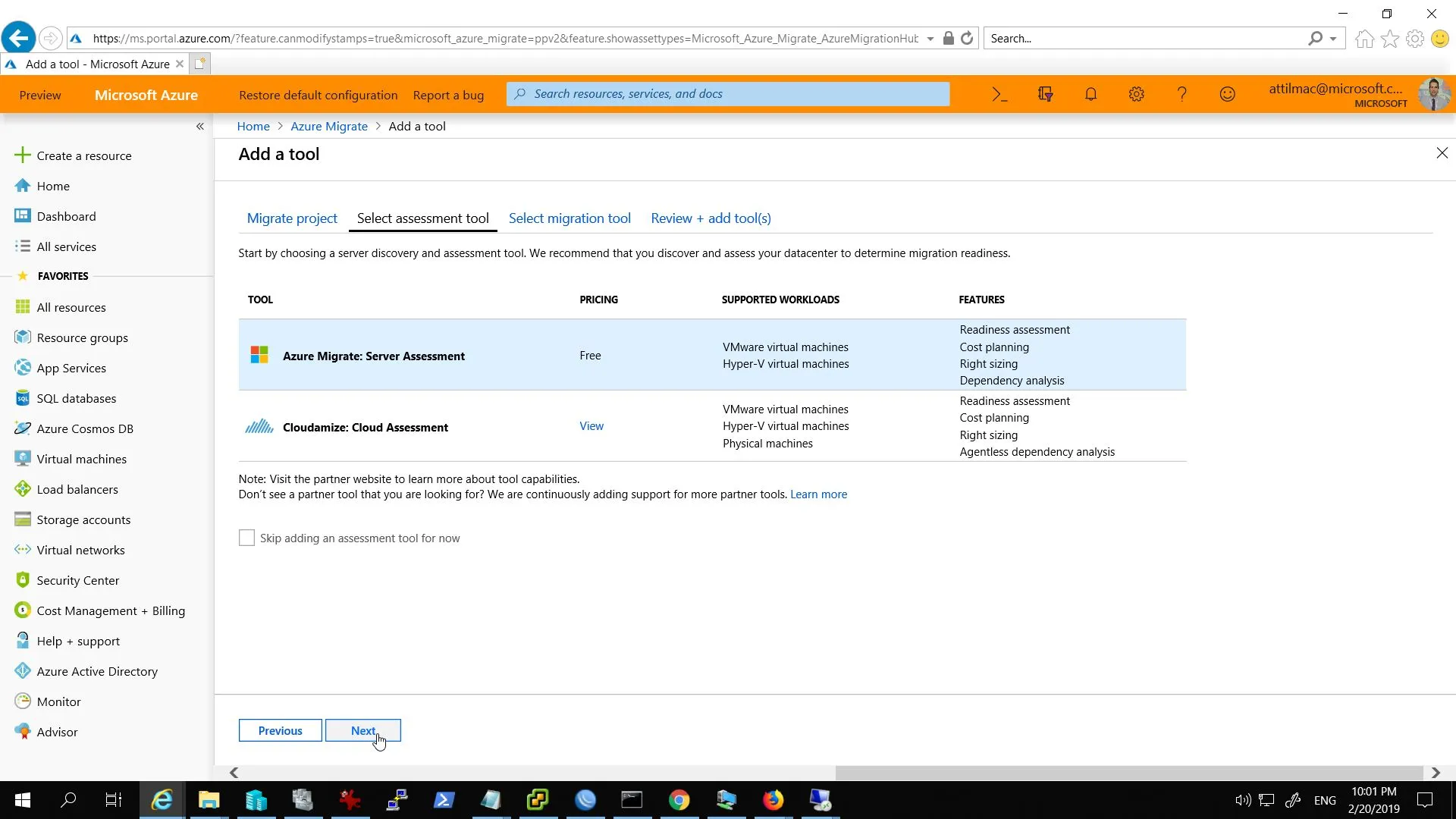Refresh the page
The image size is (1456, 819).
pos(967,39)
